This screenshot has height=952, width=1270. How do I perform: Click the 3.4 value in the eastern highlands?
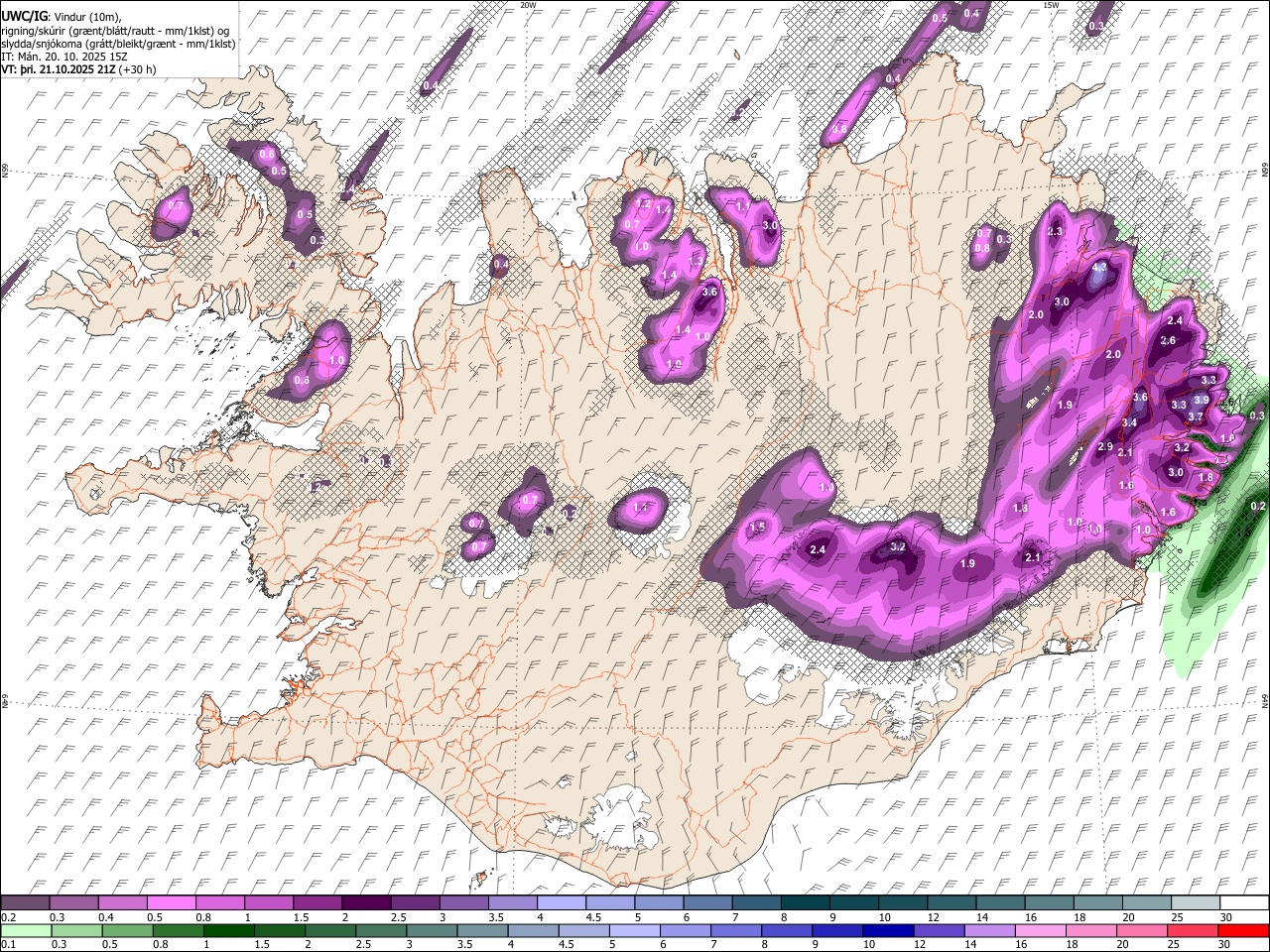click(x=1129, y=423)
